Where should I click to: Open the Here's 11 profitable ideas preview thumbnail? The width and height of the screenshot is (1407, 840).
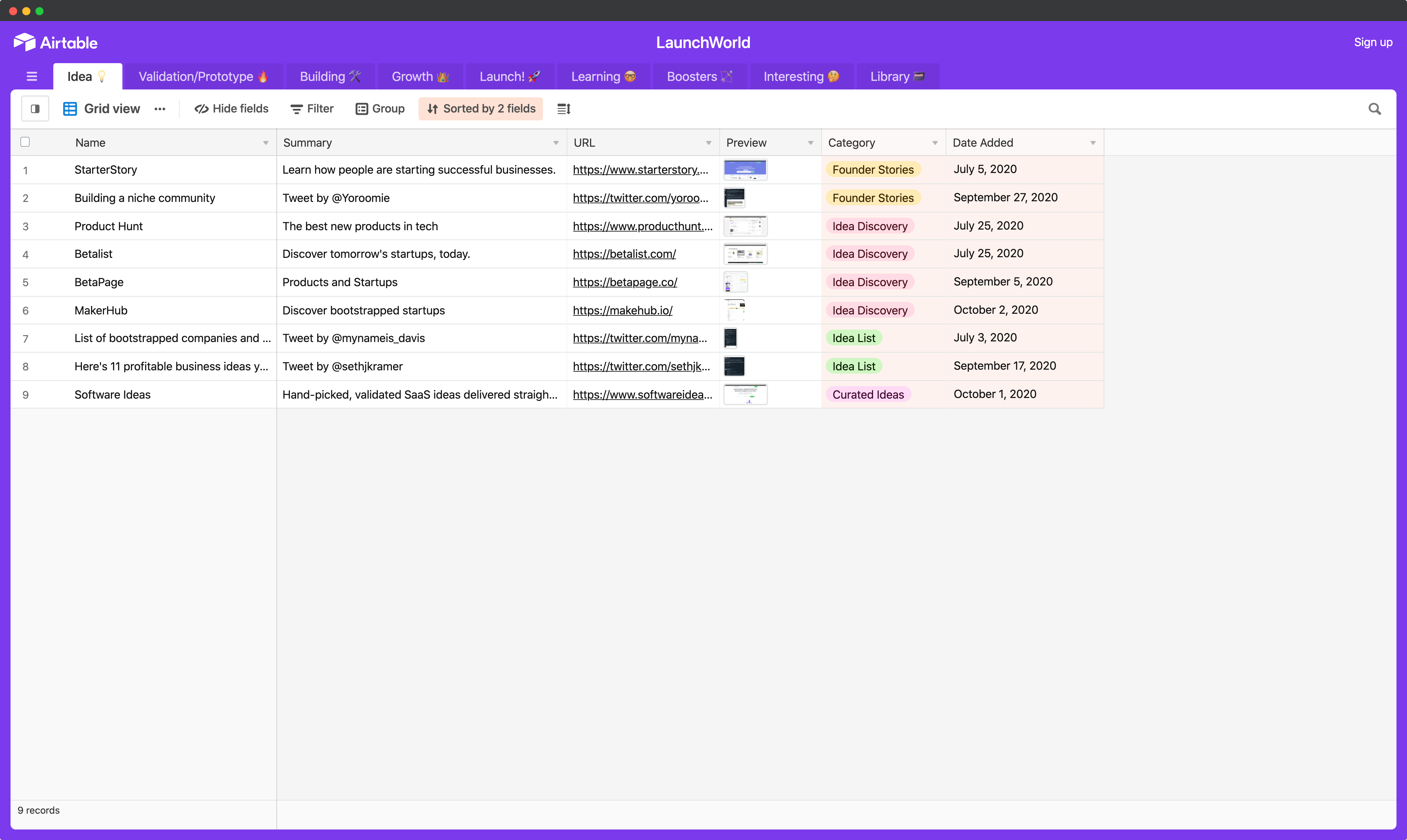(735, 367)
